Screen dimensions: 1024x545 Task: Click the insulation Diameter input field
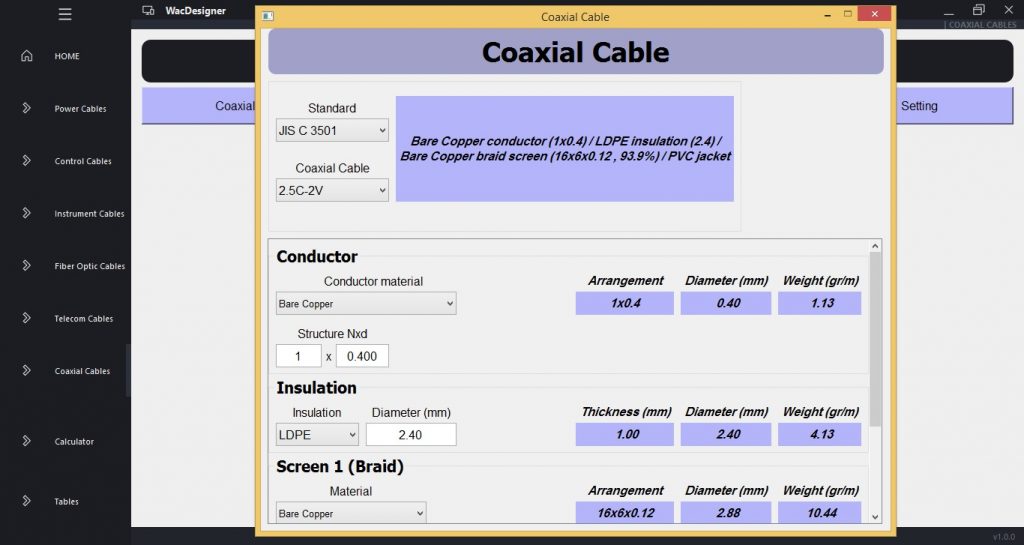(x=411, y=434)
